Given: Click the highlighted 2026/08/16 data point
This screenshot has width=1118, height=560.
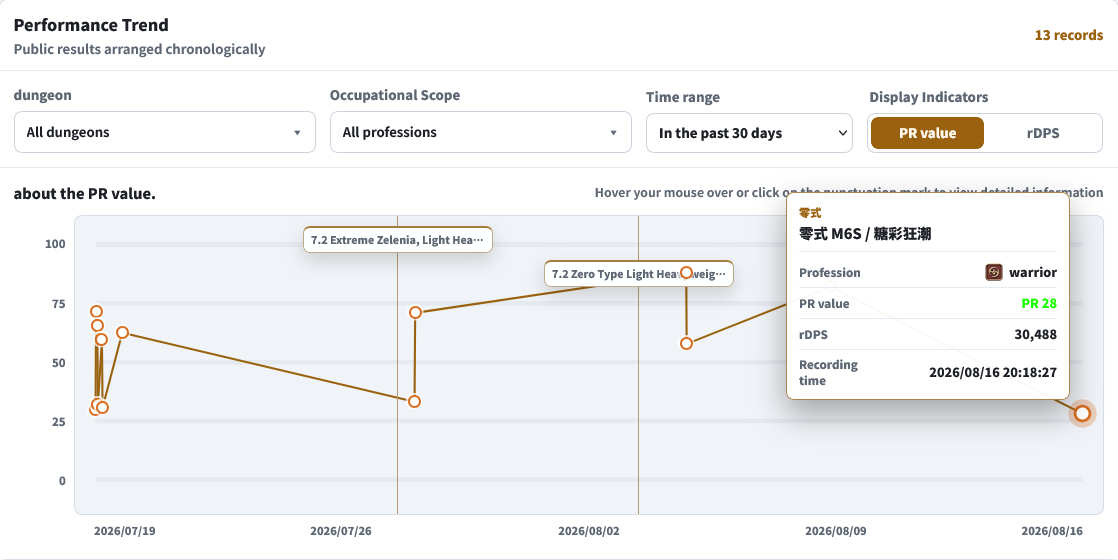Looking at the screenshot, I should pyautogui.click(x=1082, y=414).
